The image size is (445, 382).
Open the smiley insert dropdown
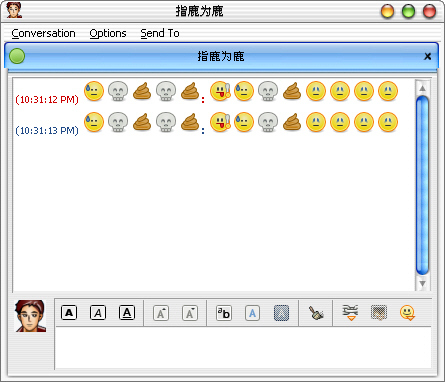tap(407, 313)
